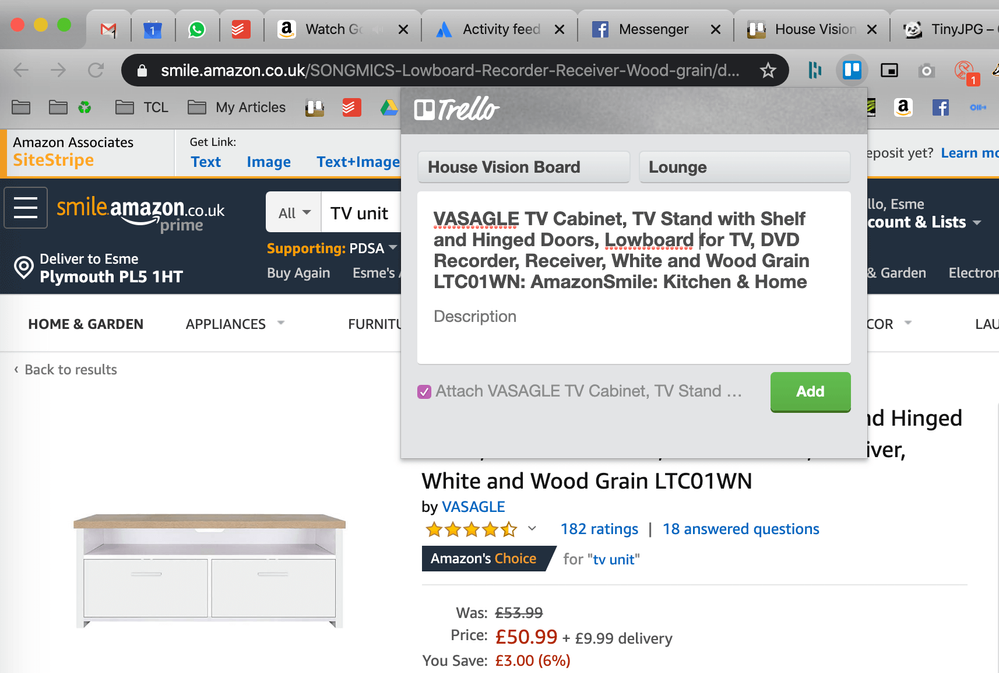Open the Amazon bookmark in bookmarks bar
The image size is (999, 673).
(x=903, y=108)
